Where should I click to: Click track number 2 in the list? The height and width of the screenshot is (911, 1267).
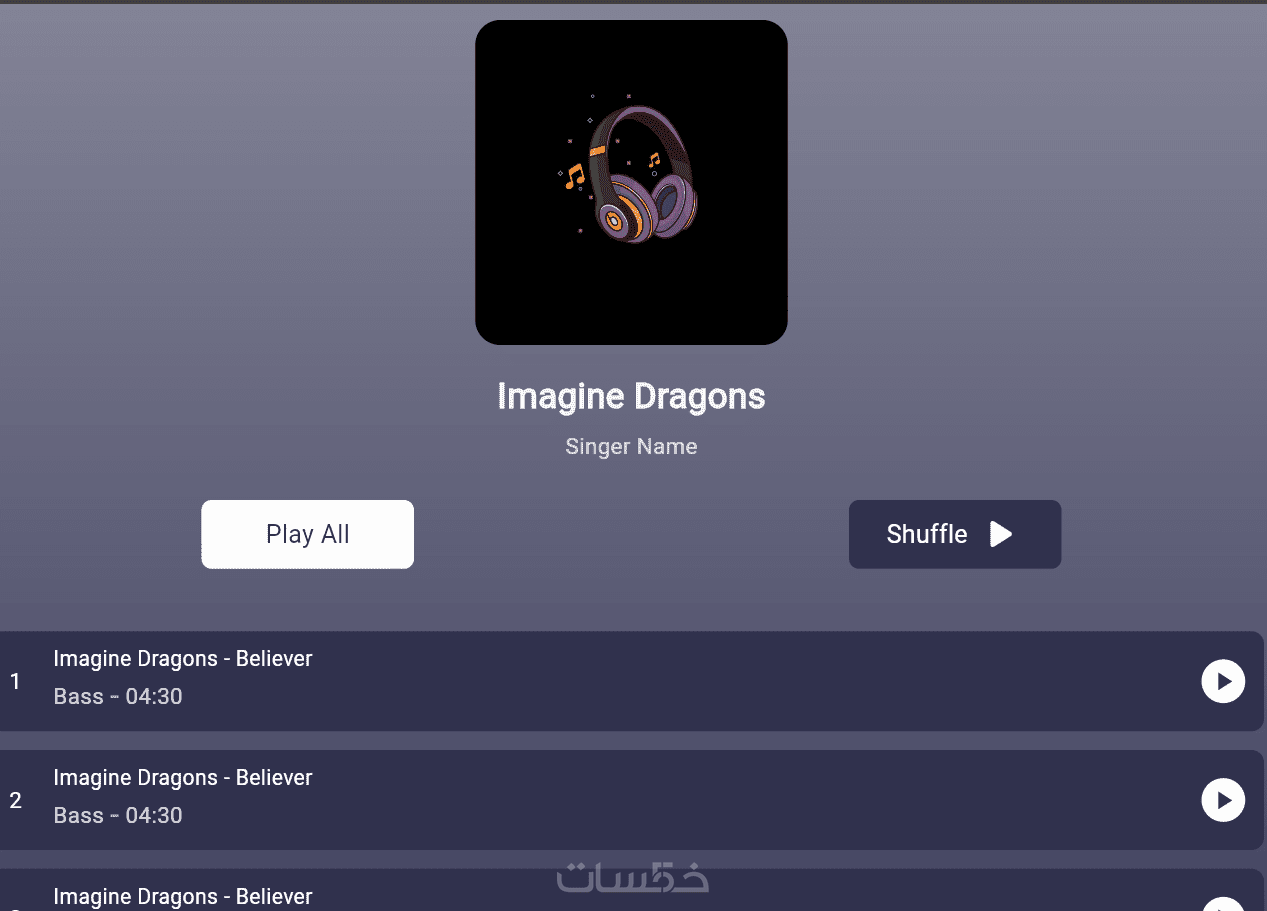click(x=15, y=800)
